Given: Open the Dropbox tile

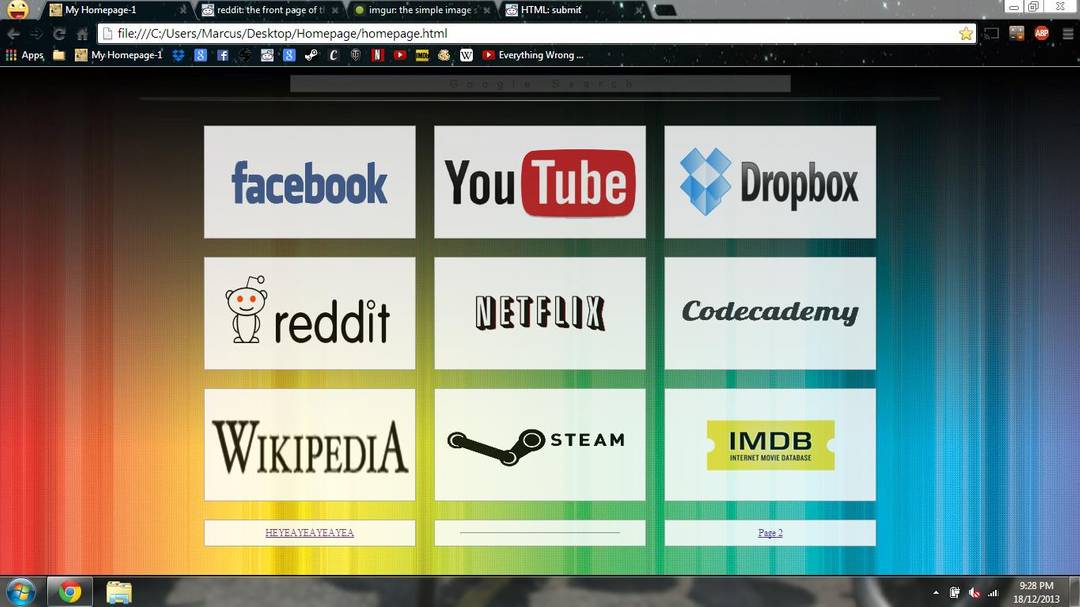Looking at the screenshot, I should click(x=770, y=182).
